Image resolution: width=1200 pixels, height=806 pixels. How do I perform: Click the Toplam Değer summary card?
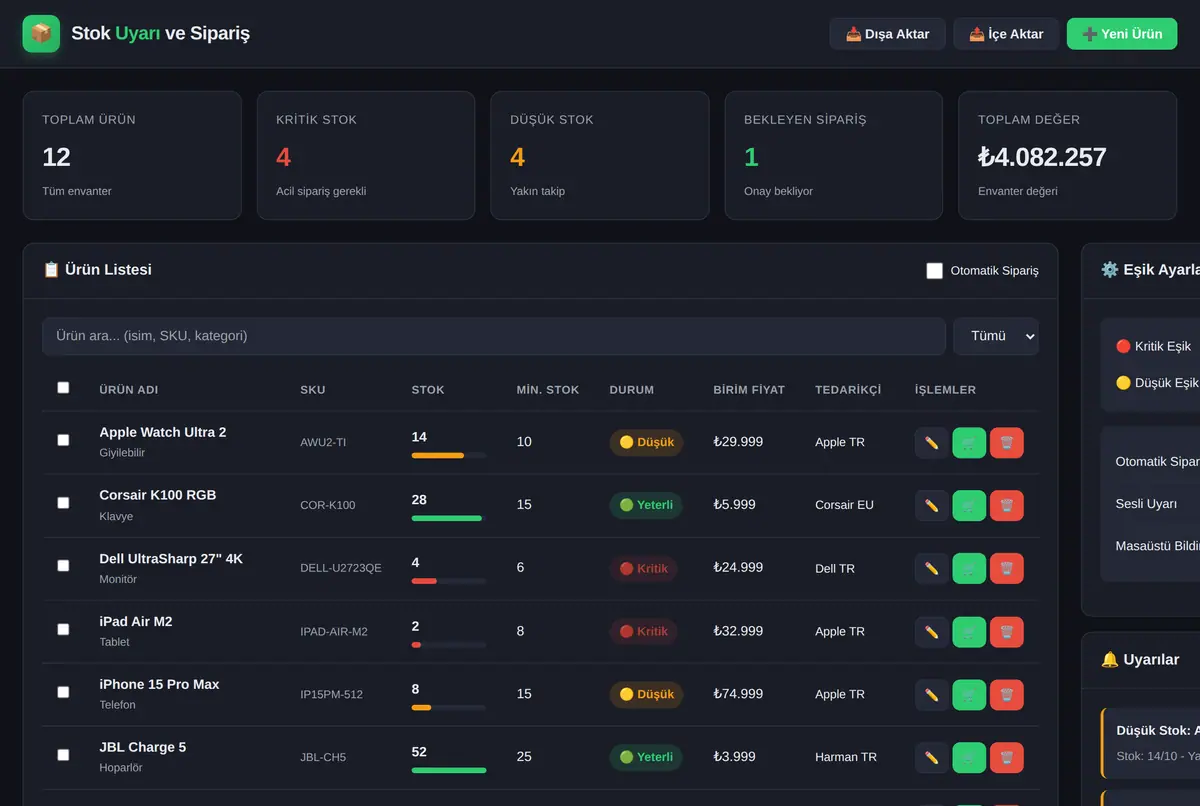point(1068,156)
